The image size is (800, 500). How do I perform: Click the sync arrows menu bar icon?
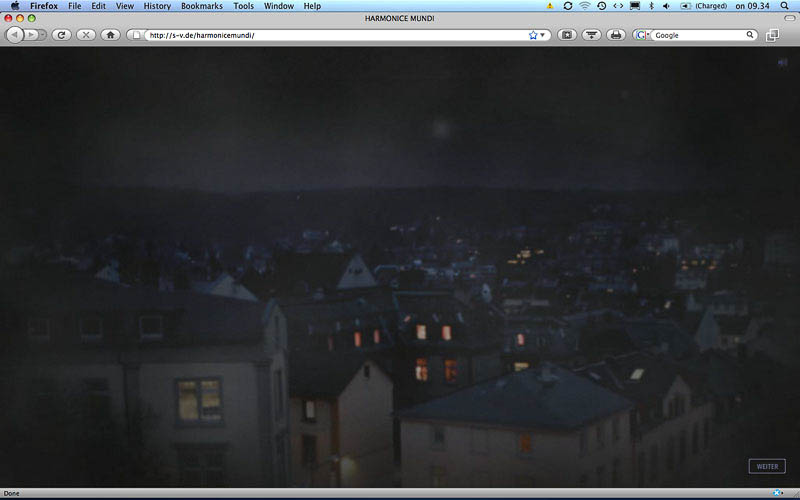click(x=567, y=6)
